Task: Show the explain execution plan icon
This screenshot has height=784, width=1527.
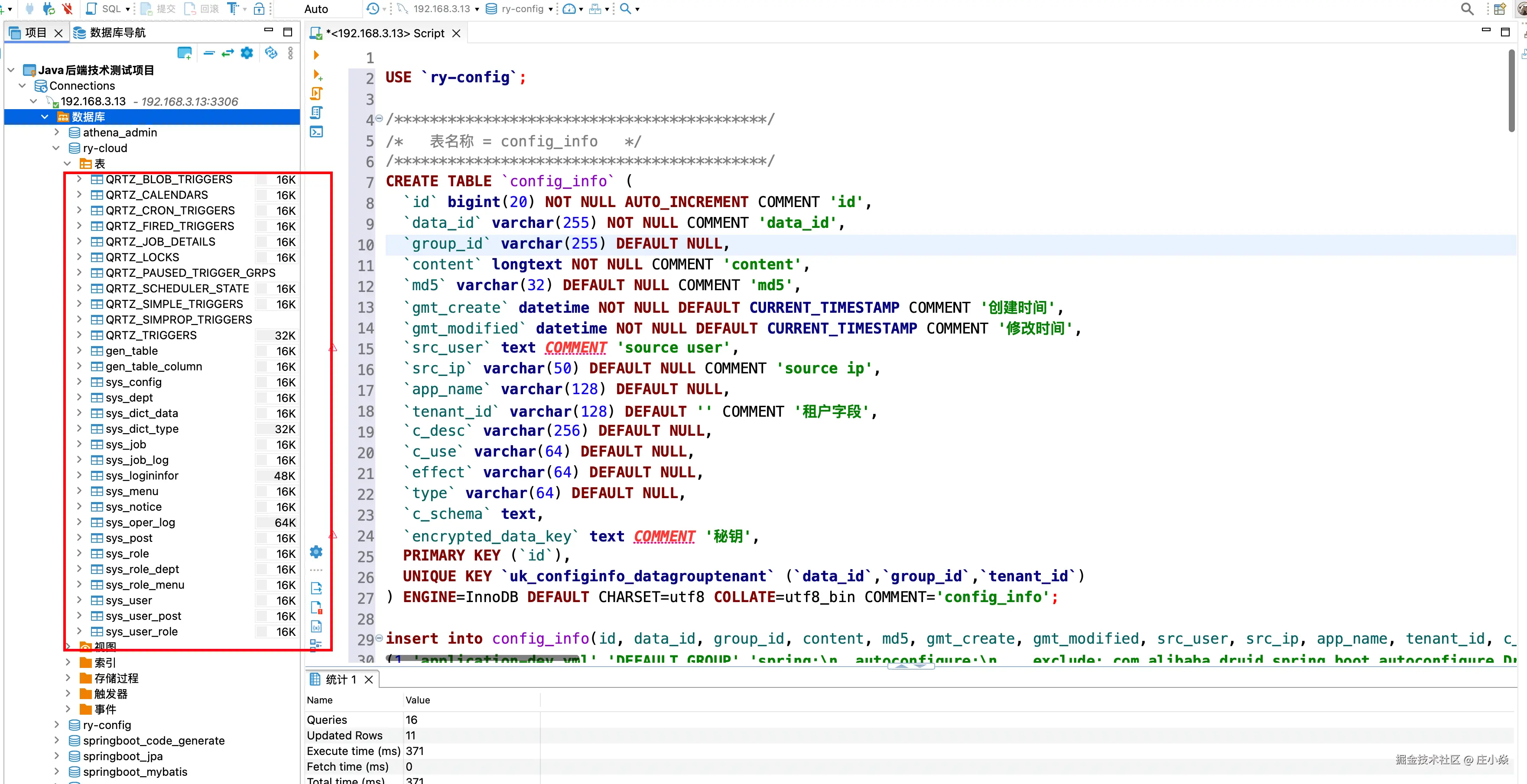Action: pyautogui.click(x=317, y=113)
